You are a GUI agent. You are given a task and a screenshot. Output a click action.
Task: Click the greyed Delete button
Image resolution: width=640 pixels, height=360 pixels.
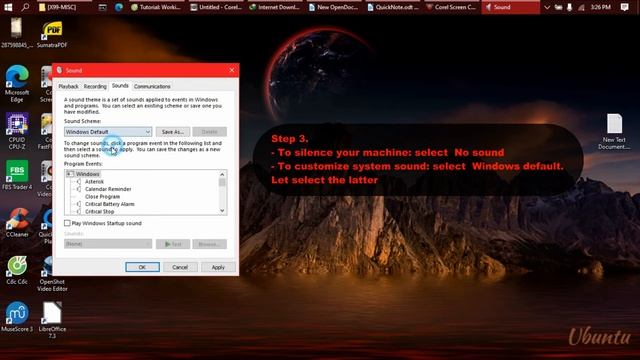(209, 132)
